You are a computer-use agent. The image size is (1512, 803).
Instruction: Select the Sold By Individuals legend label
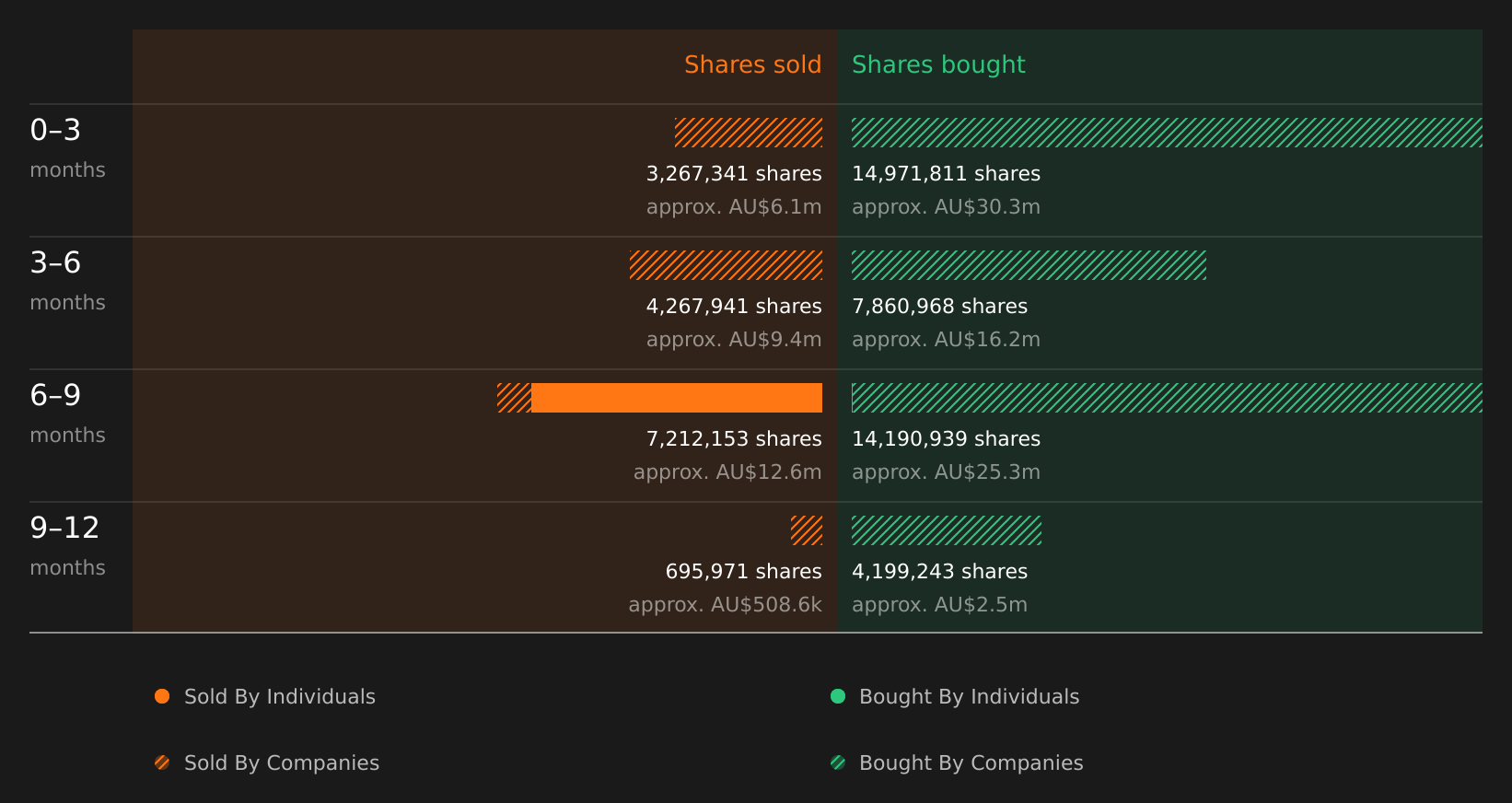click(x=280, y=697)
